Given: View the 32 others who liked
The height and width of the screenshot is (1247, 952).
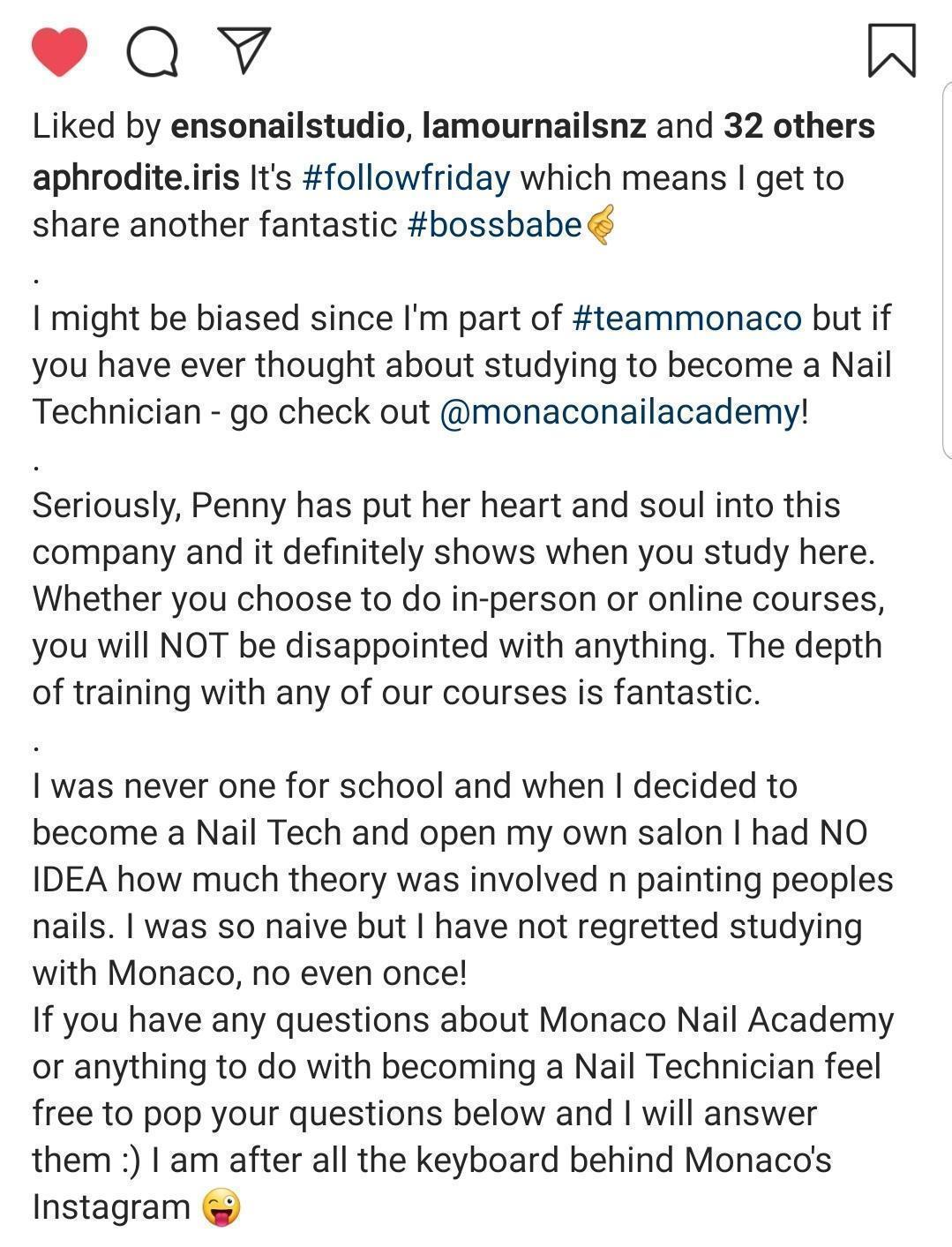Looking at the screenshot, I should (x=798, y=126).
